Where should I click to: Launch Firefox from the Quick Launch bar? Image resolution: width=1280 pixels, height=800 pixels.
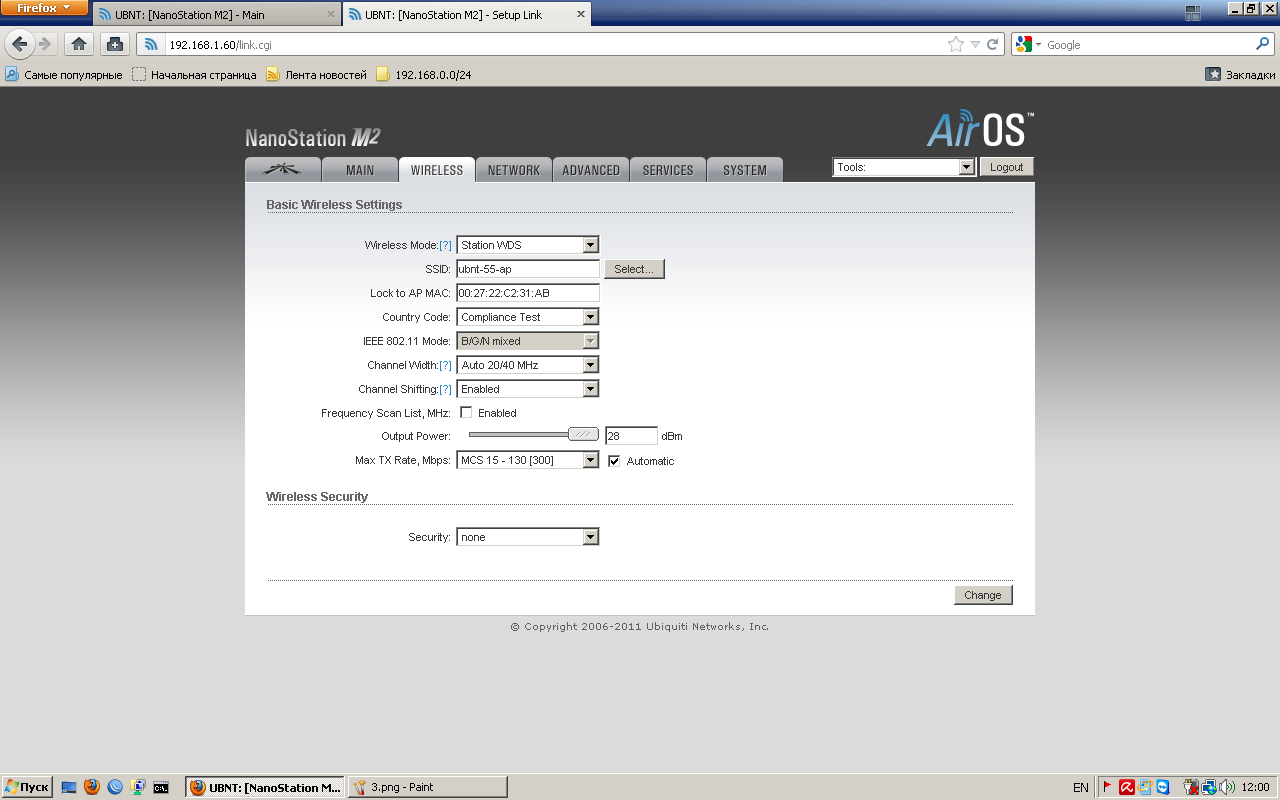pos(92,787)
